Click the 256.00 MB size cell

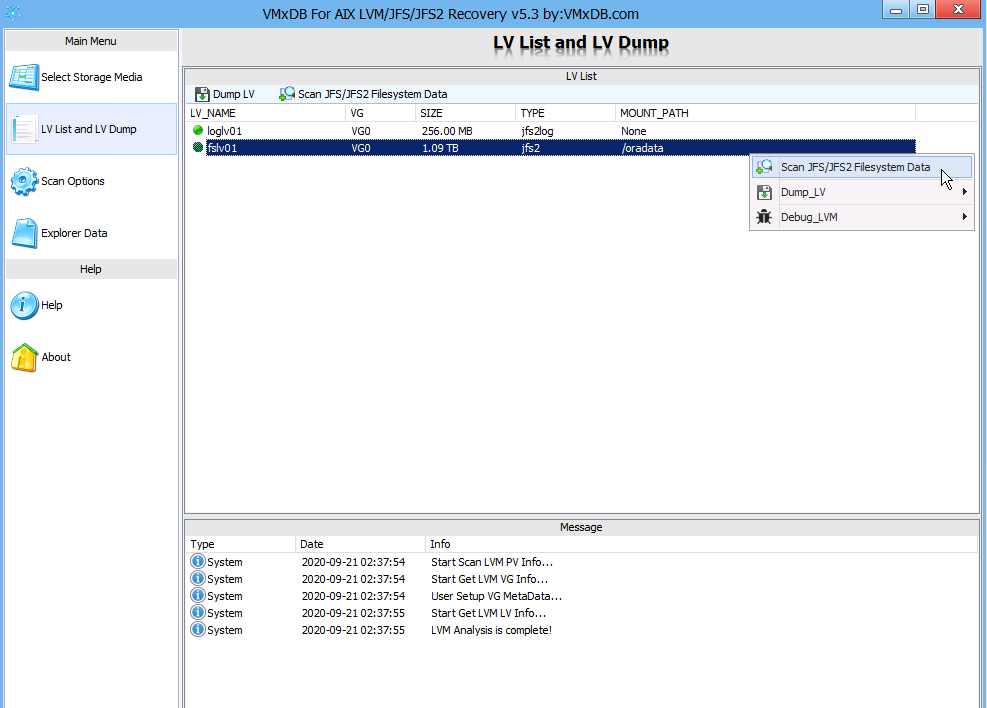tap(447, 131)
